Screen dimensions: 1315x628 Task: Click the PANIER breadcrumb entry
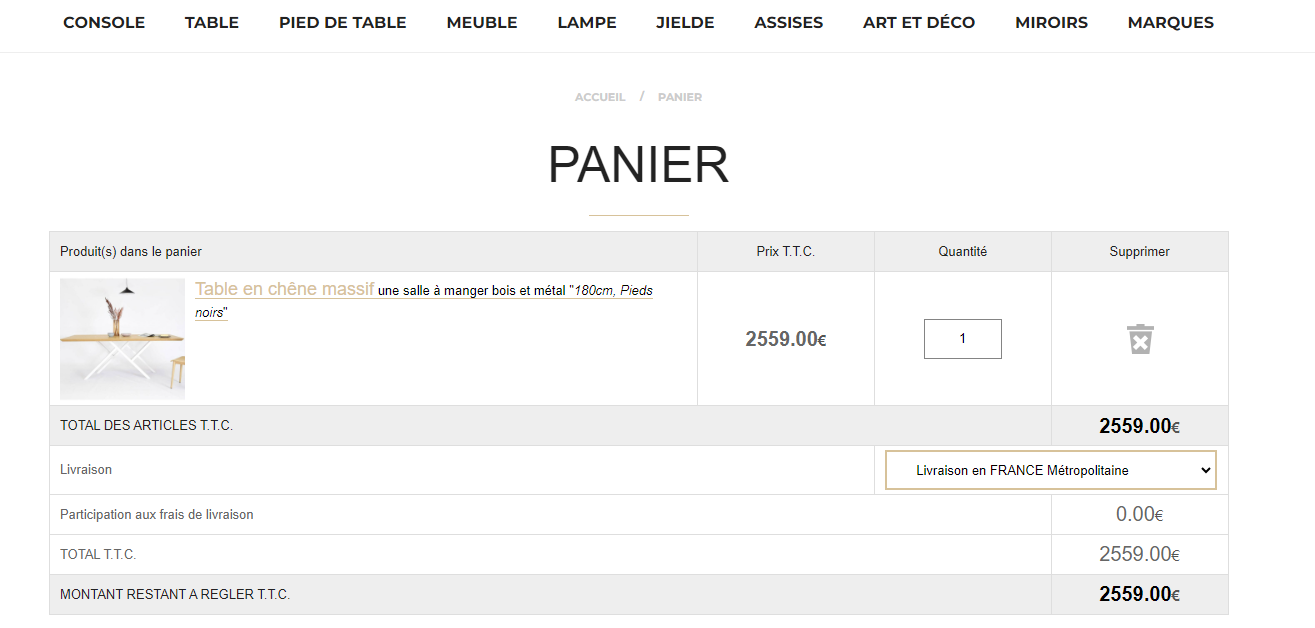pos(679,96)
